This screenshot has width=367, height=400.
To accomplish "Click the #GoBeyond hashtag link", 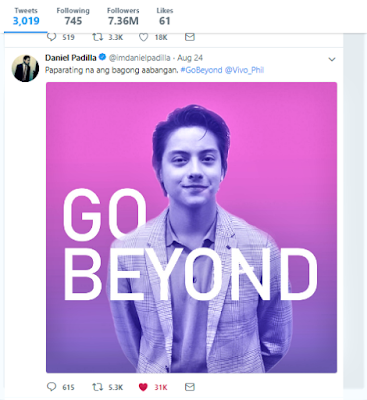I will point(201,70).
